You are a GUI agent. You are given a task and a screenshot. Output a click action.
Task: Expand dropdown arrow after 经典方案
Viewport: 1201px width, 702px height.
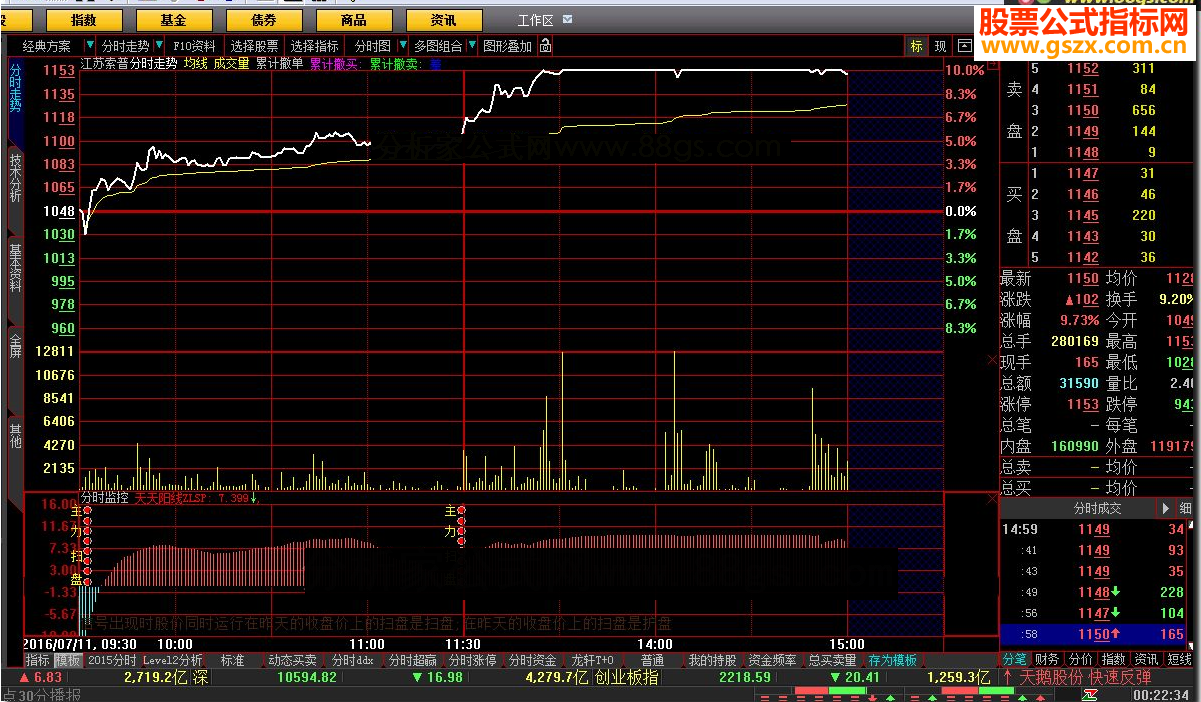pos(90,46)
